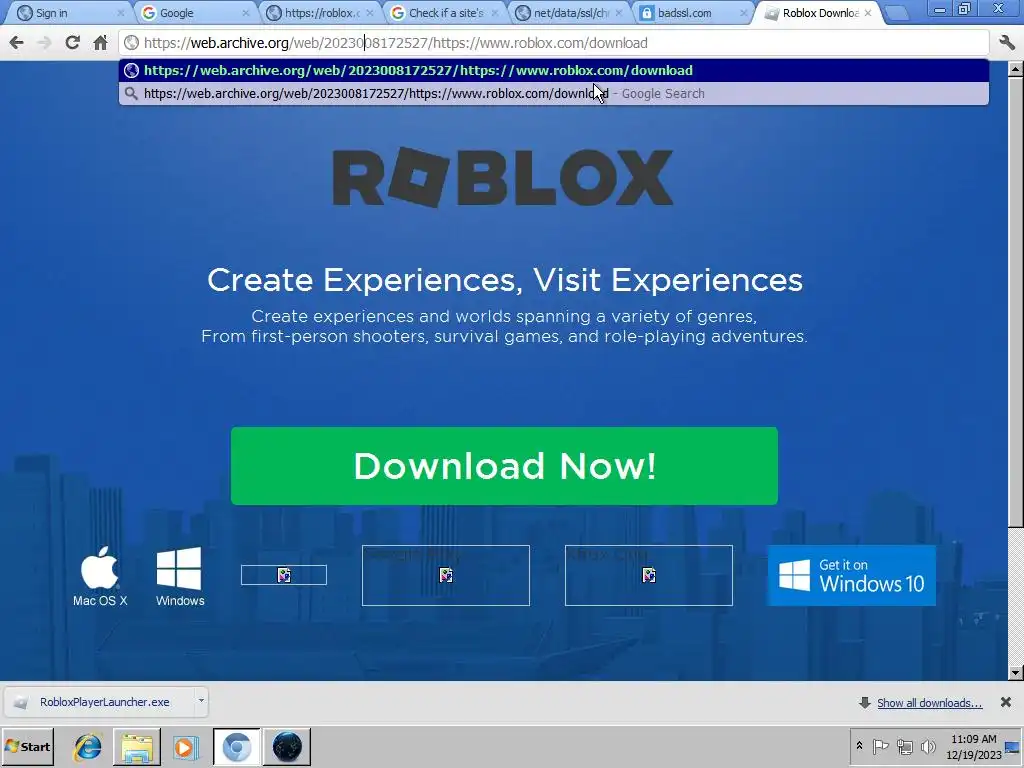The height and width of the screenshot is (768, 1024).
Task: Click the vertical scrollbar thumb
Action: tap(1016, 302)
